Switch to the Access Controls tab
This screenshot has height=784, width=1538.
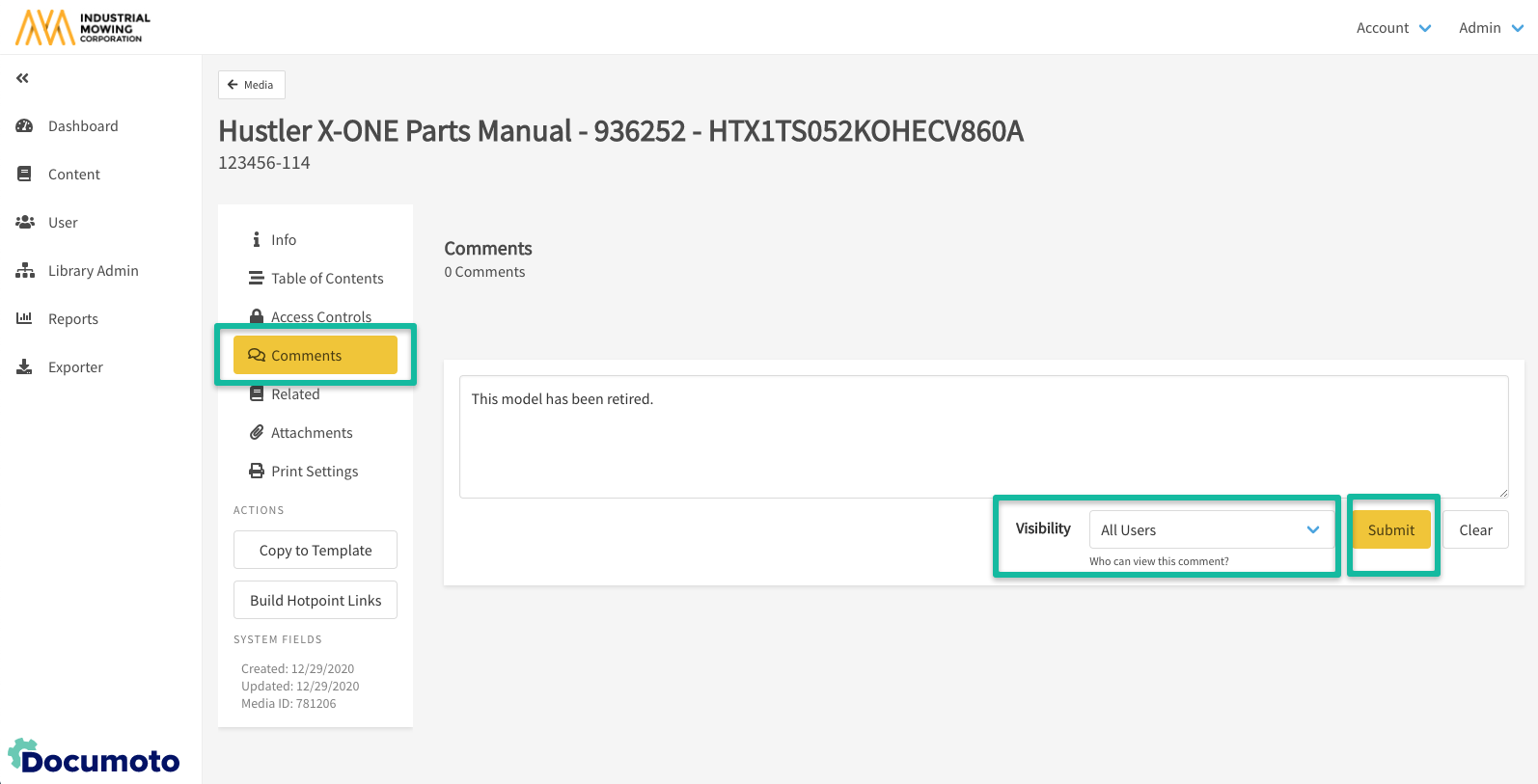tap(320, 316)
